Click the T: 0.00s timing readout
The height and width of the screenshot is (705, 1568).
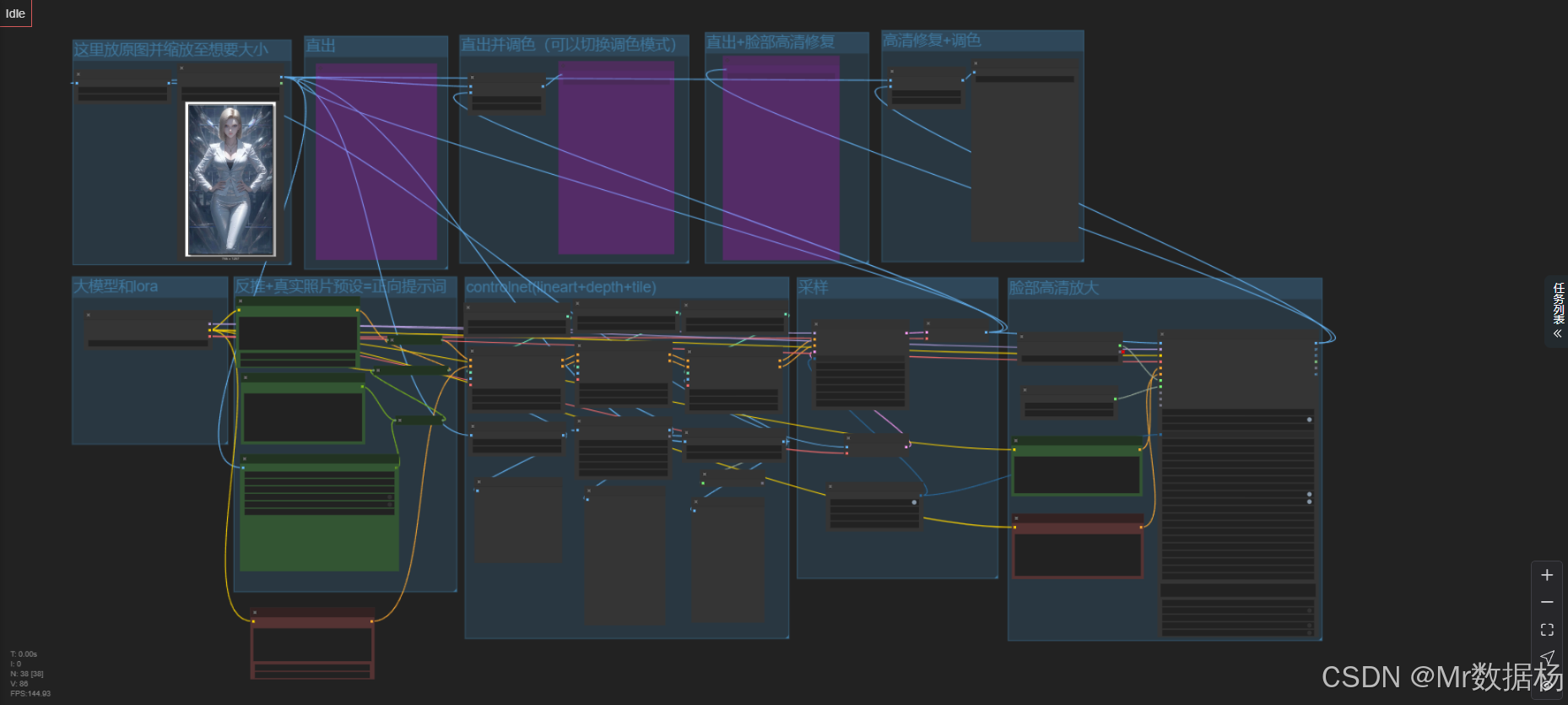pos(24,654)
